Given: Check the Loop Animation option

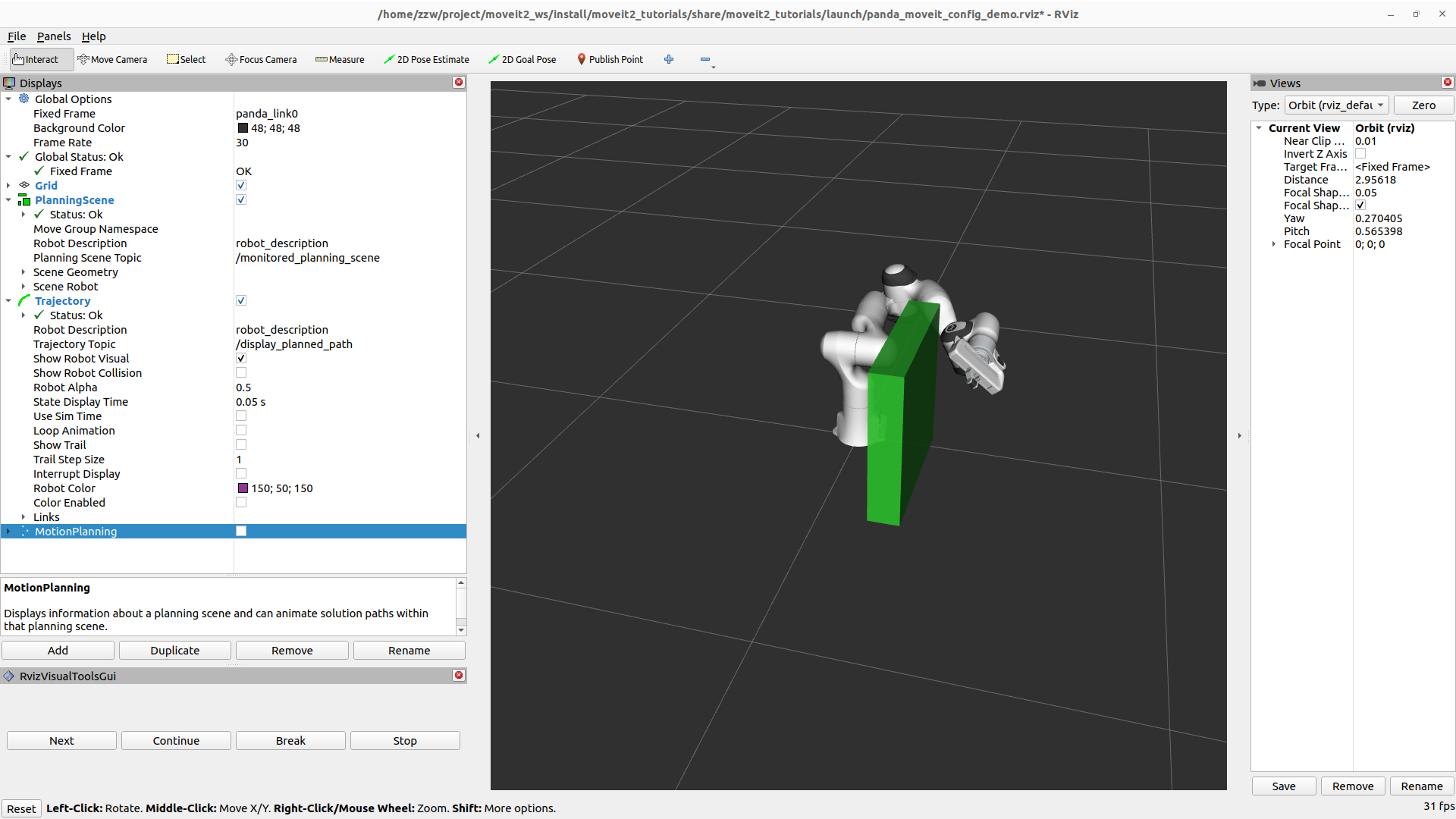Looking at the screenshot, I should pos(241,431).
